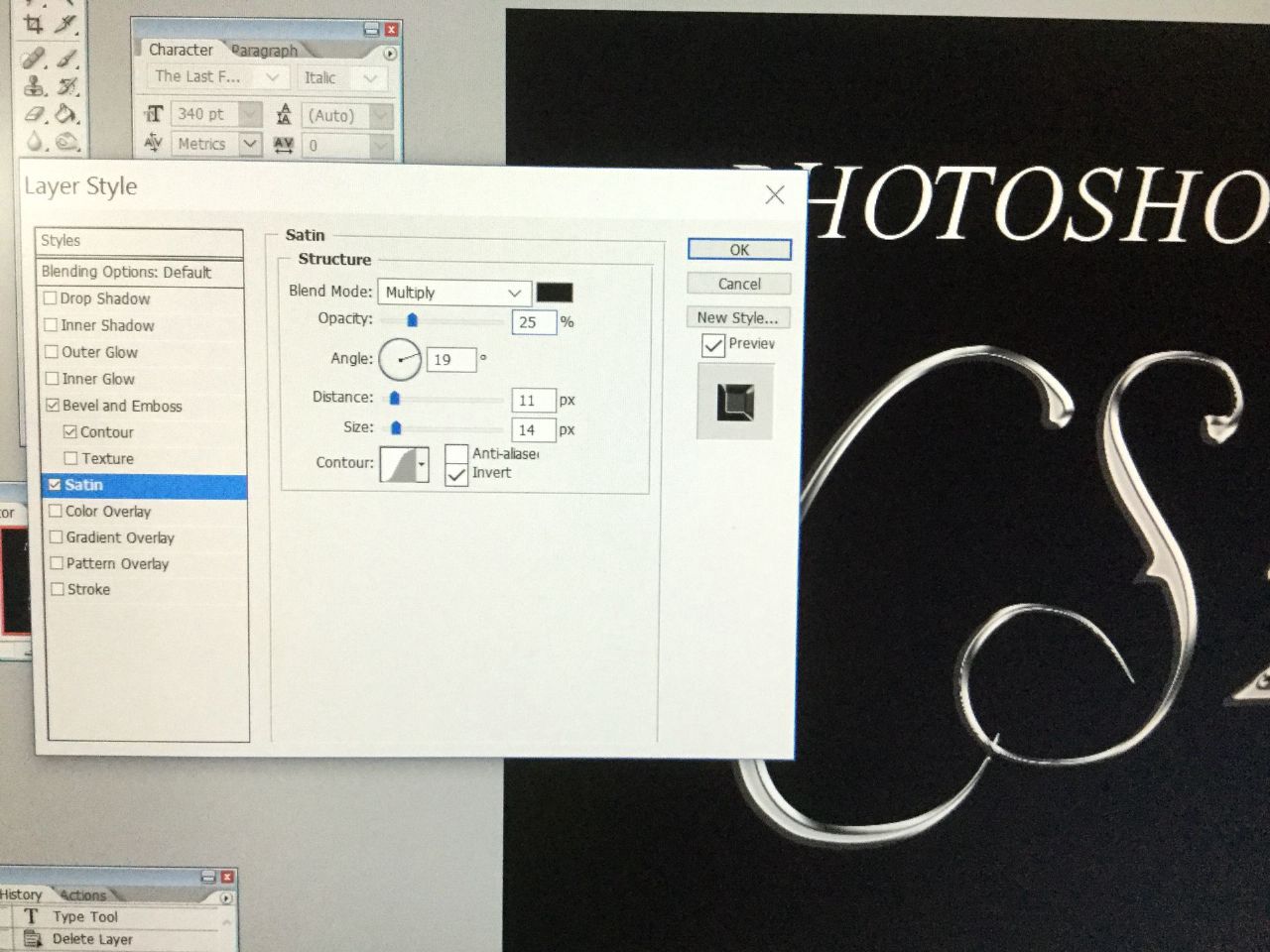Viewport: 1270px width, 952px height.
Task: Toggle the Preview checkbox
Action: 713,345
